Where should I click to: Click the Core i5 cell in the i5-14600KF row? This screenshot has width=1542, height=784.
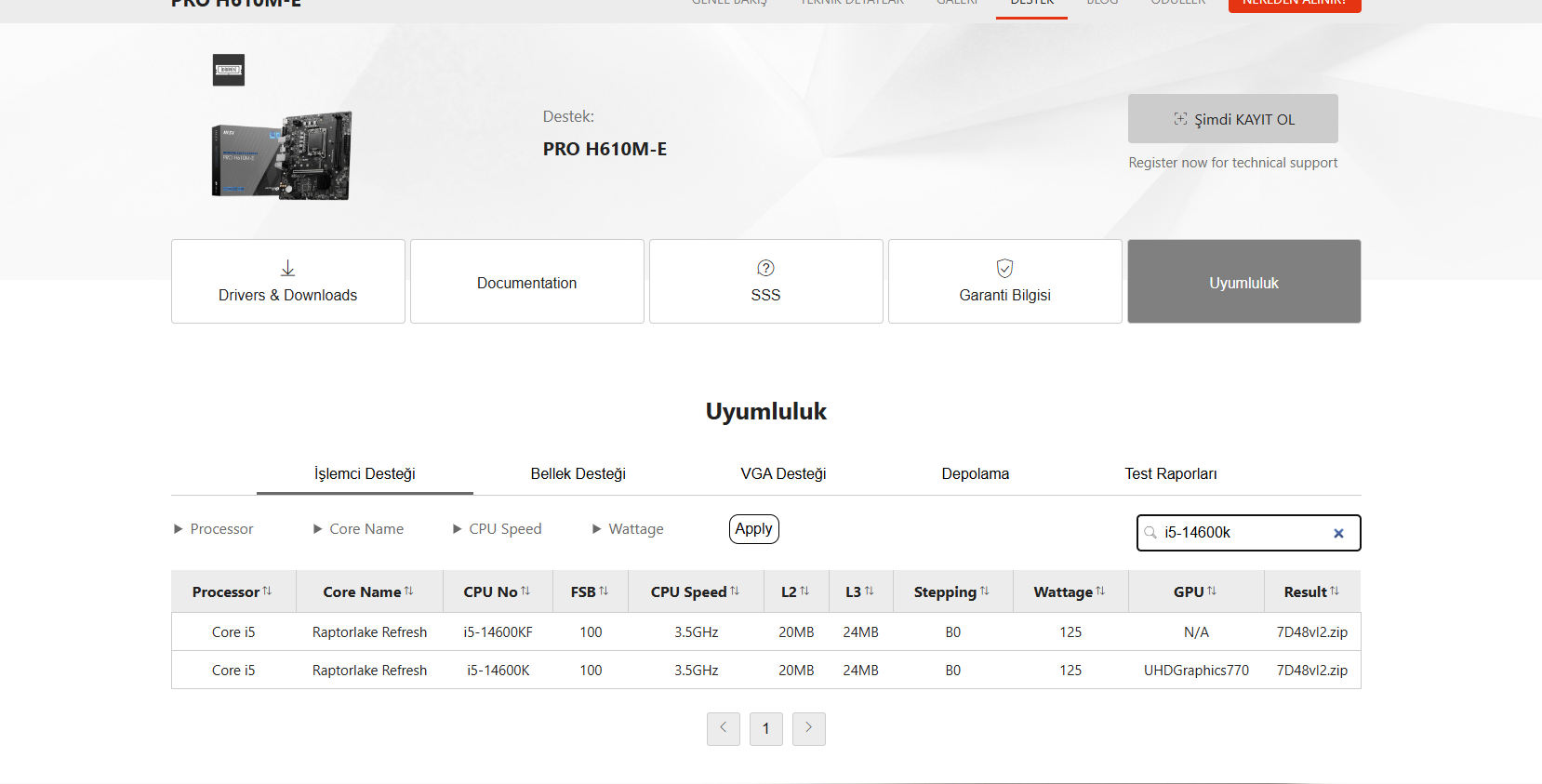click(233, 632)
